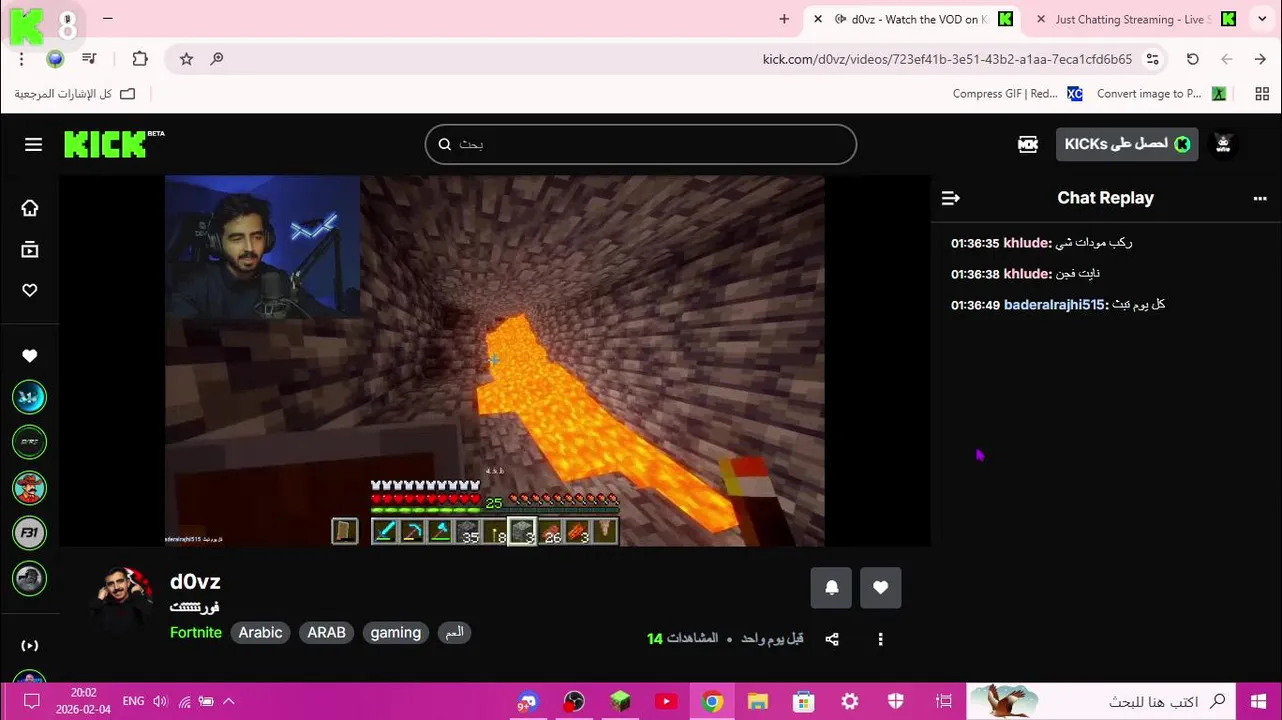This screenshot has height=720, width=1282.
Task: Go to Kick Home in the sidebar
Action: 30,208
